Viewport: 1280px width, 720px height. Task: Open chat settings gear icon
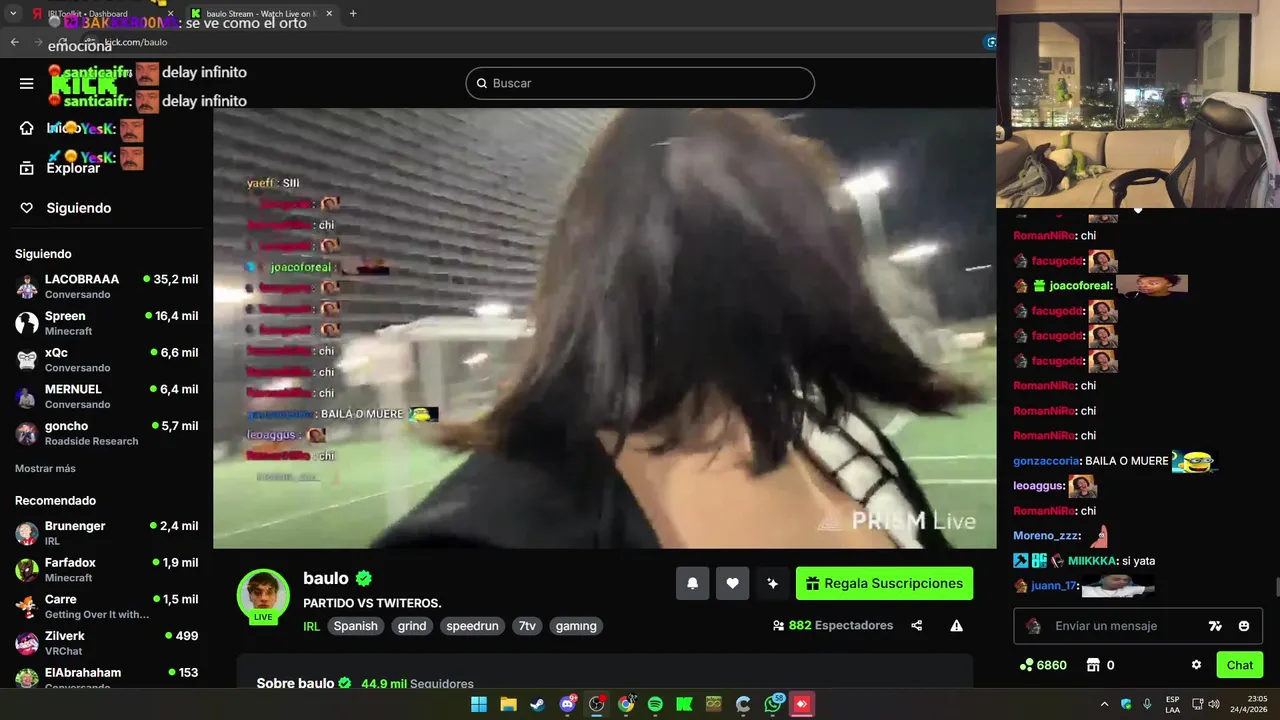[1196, 665]
